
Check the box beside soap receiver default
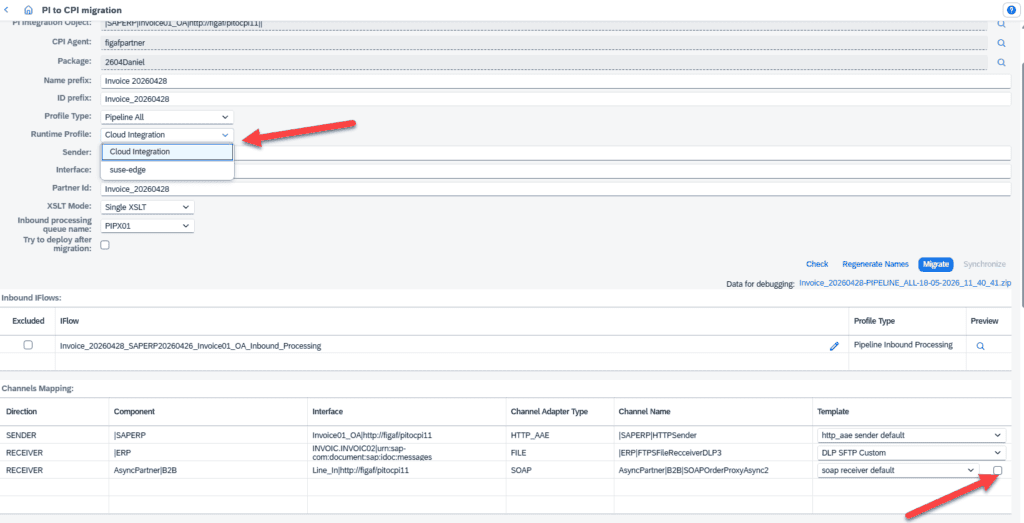click(x=997, y=470)
